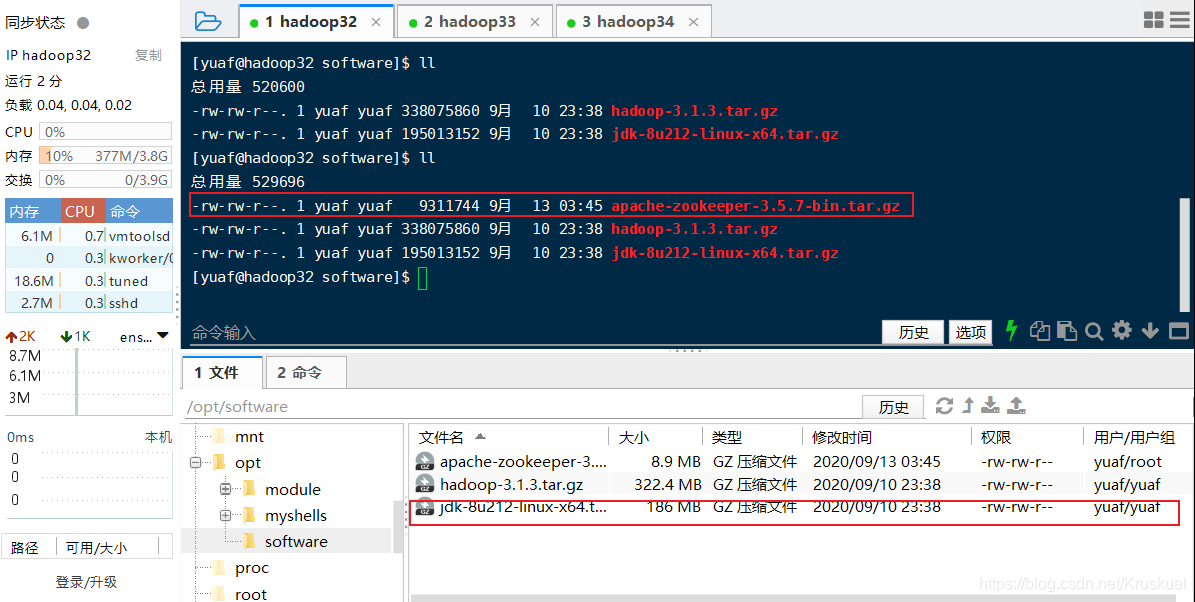
Task: Click the GZ icon of hadoop-3.1.3.tar.gz
Action: [424, 484]
